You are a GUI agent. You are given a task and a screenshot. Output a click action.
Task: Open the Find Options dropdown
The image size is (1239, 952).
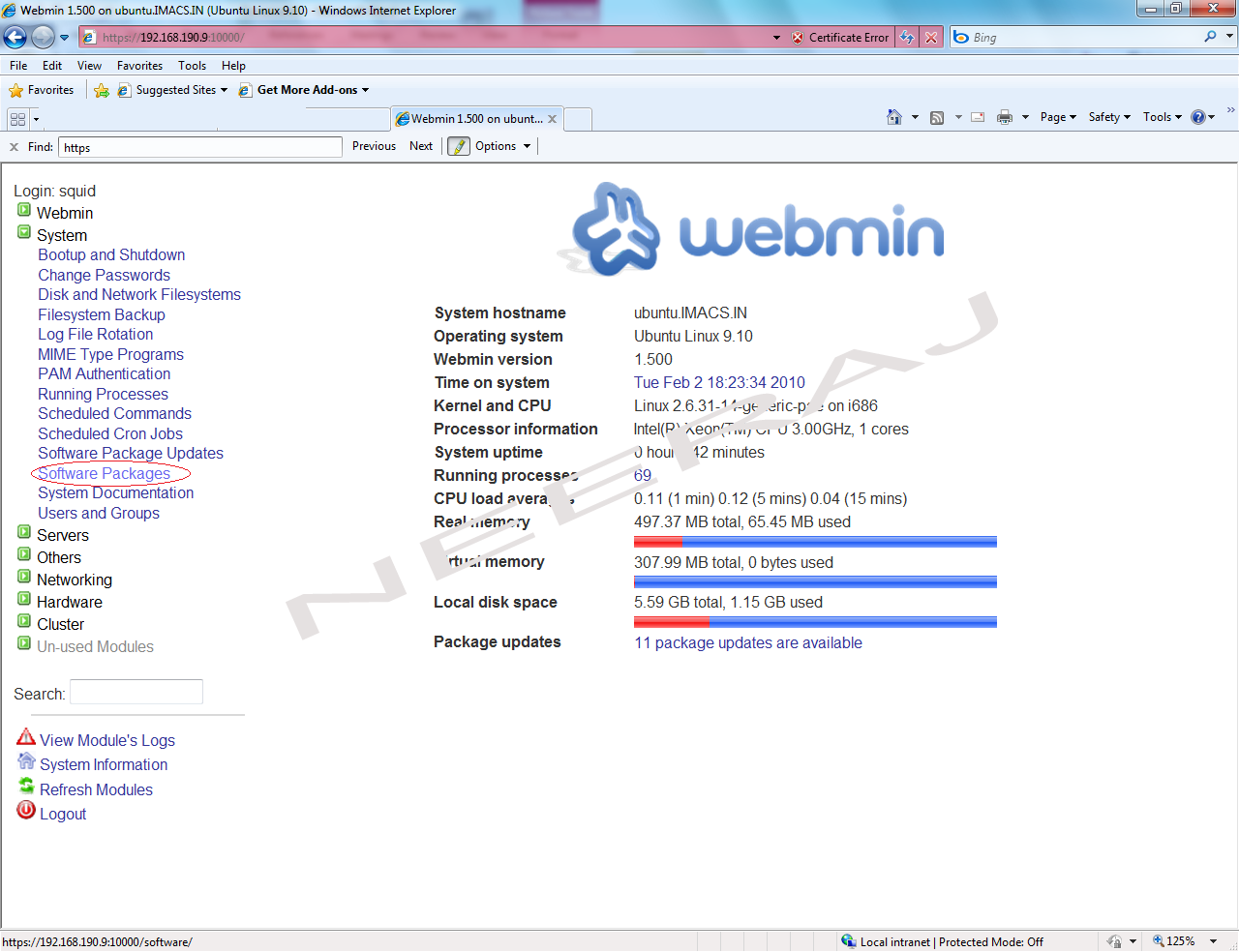[502, 146]
